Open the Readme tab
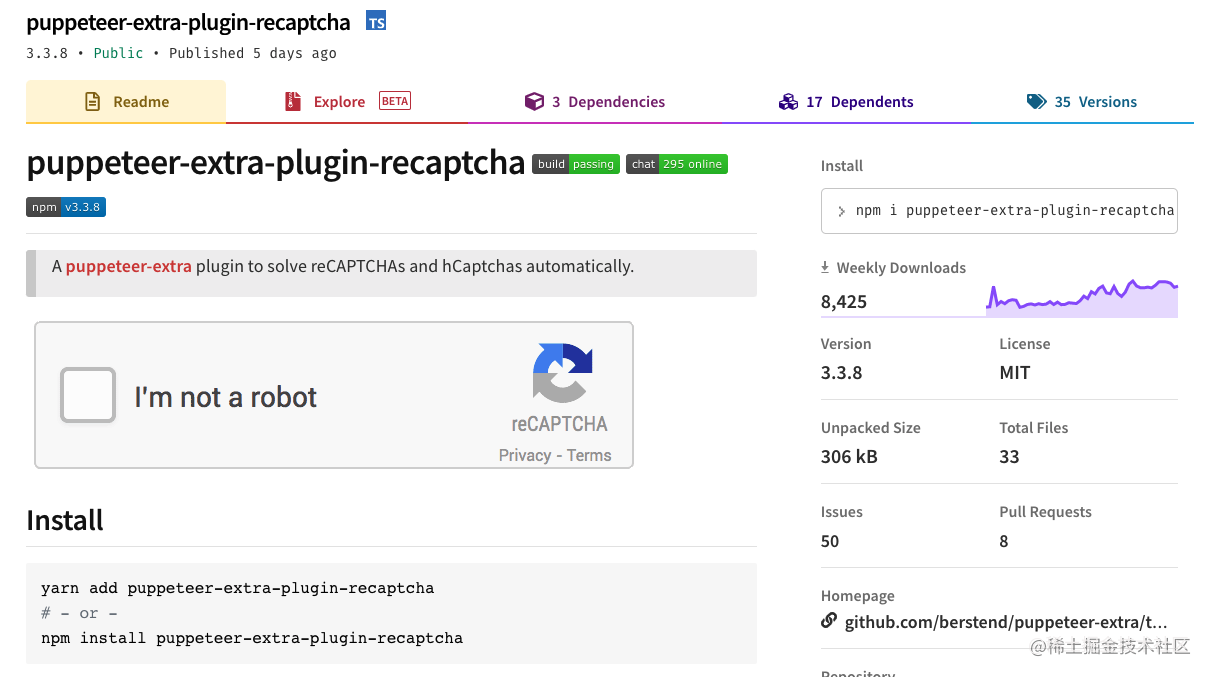This screenshot has width=1211, height=677. point(126,101)
